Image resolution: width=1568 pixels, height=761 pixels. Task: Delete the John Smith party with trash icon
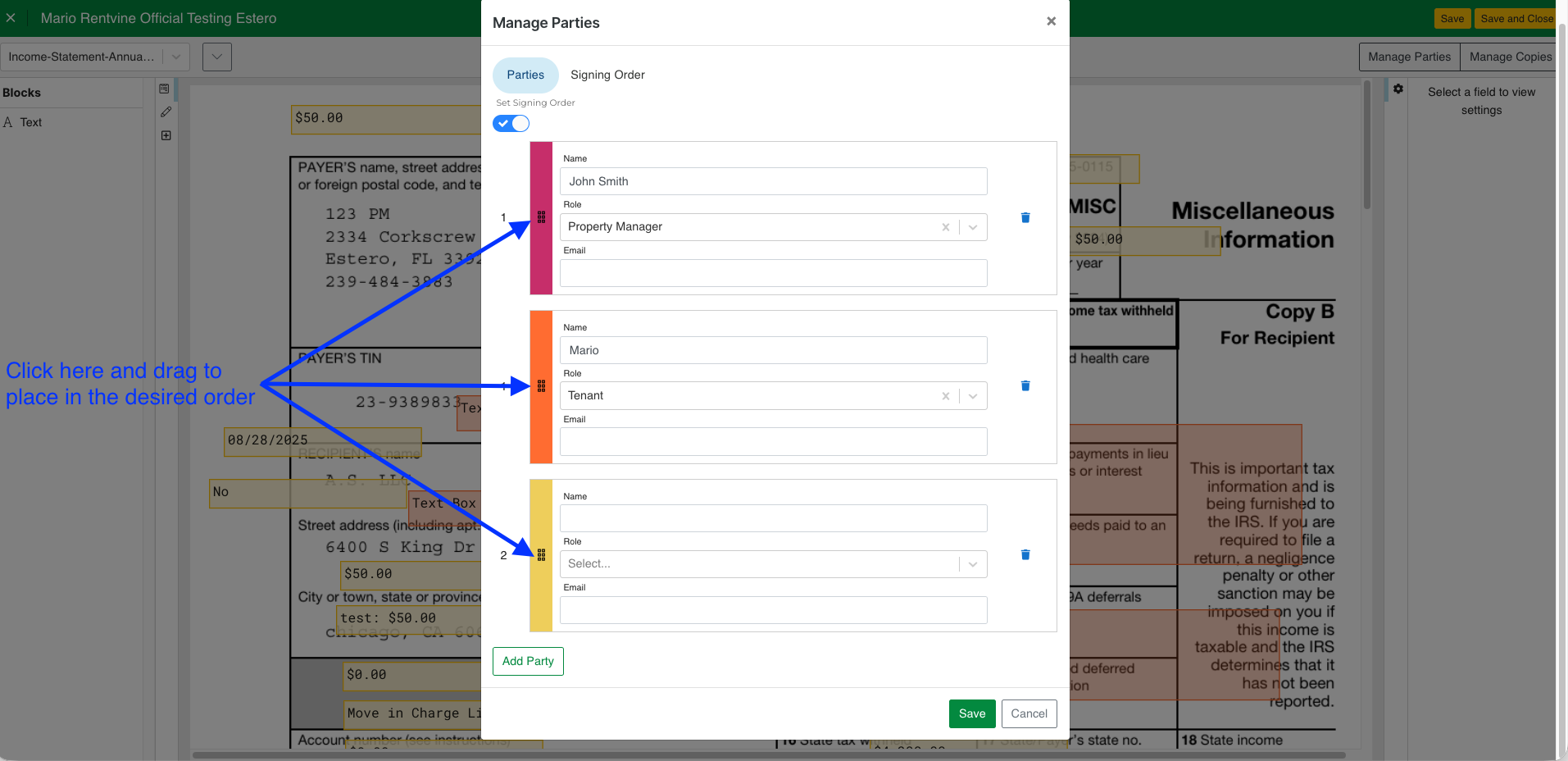pos(1025,218)
